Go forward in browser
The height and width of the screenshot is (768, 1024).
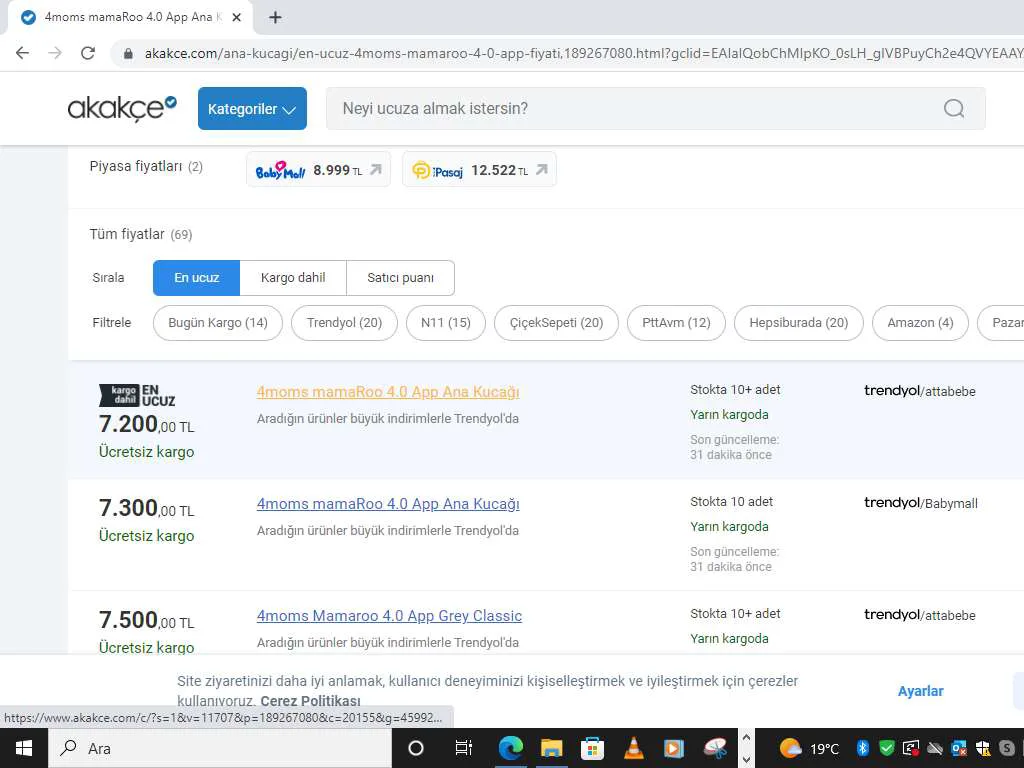[x=56, y=53]
